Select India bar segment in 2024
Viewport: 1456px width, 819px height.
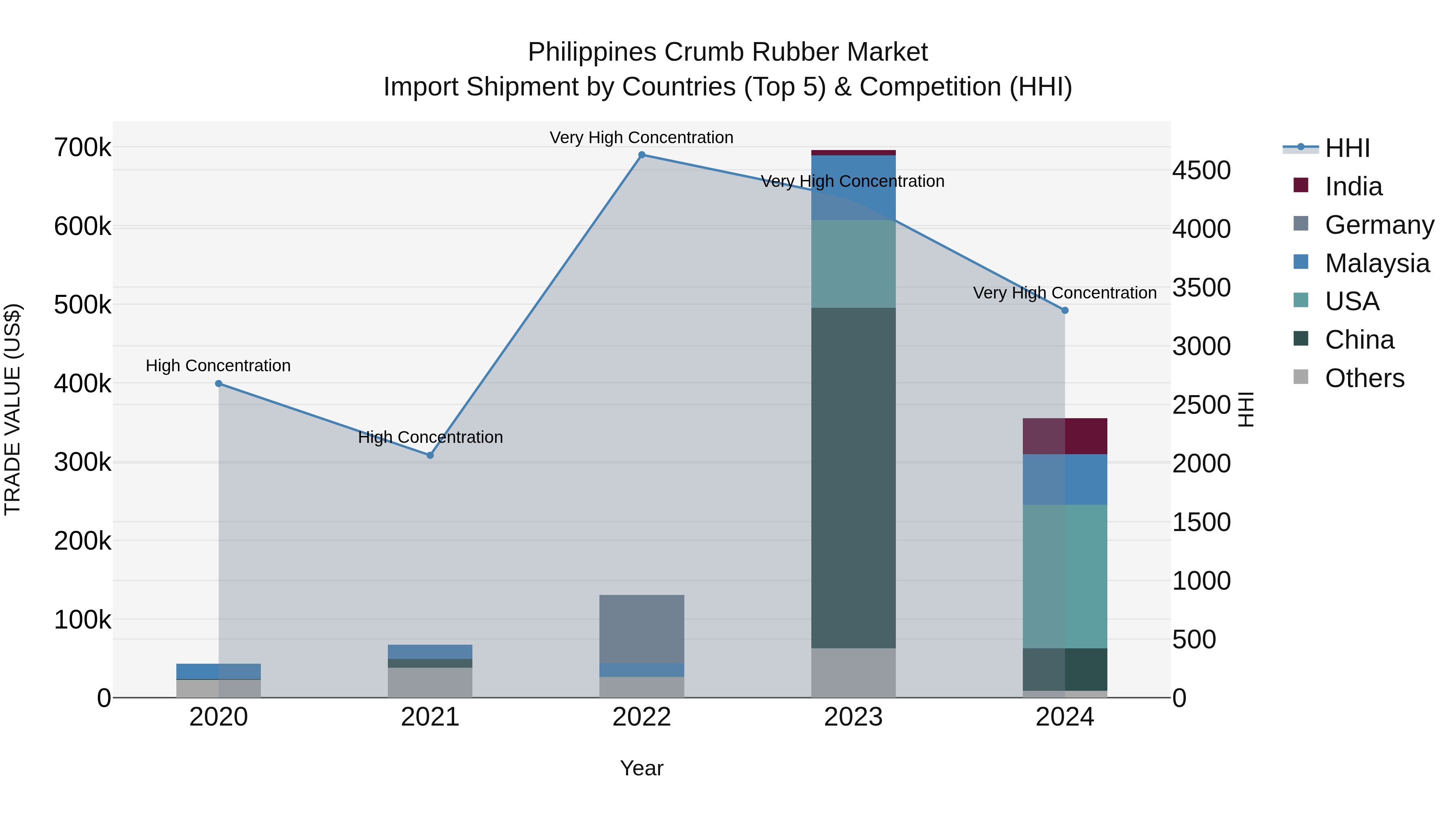pyautogui.click(x=1065, y=436)
